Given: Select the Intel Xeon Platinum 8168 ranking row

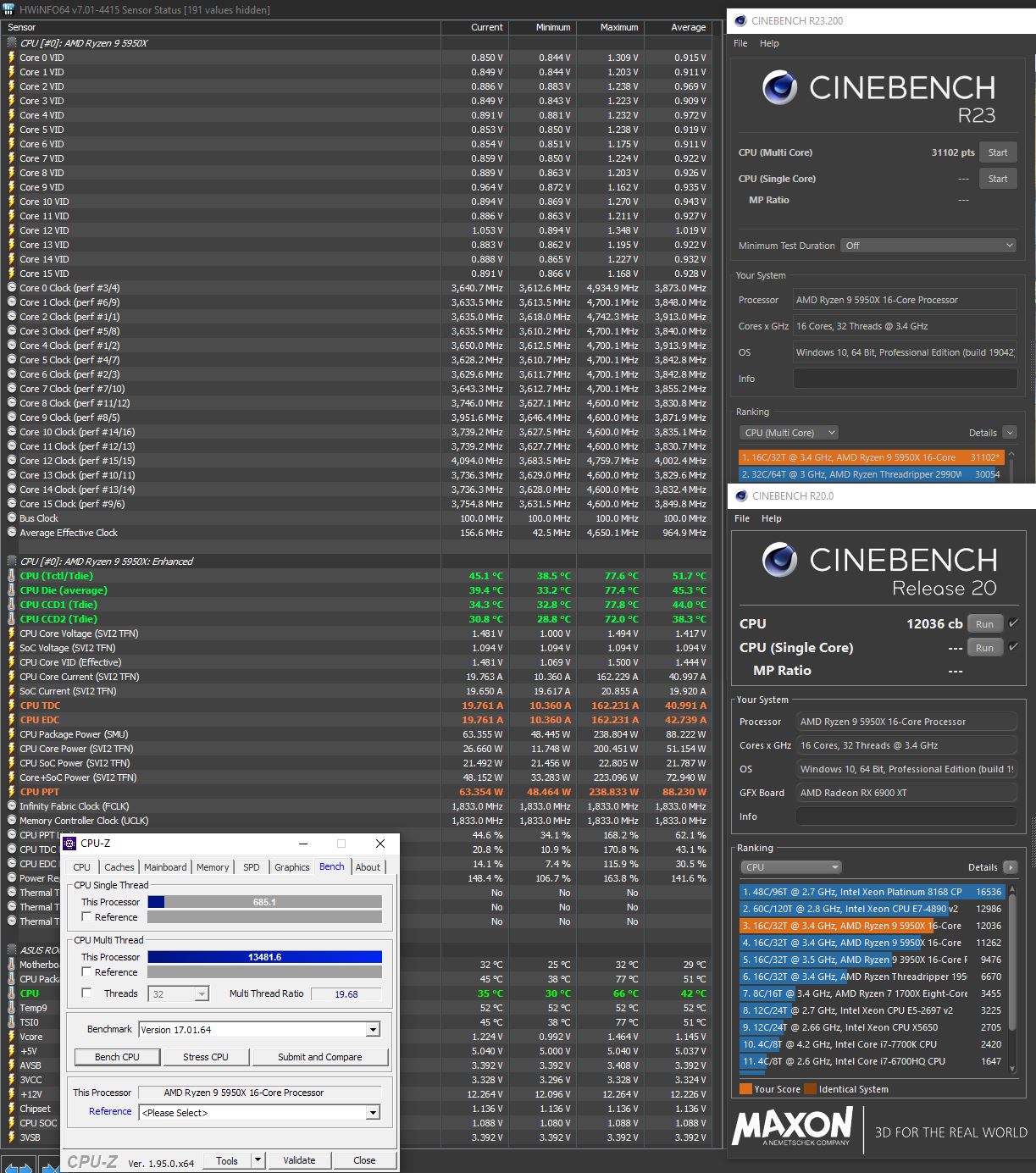Looking at the screenshot, I should click(x=873, y=892).
